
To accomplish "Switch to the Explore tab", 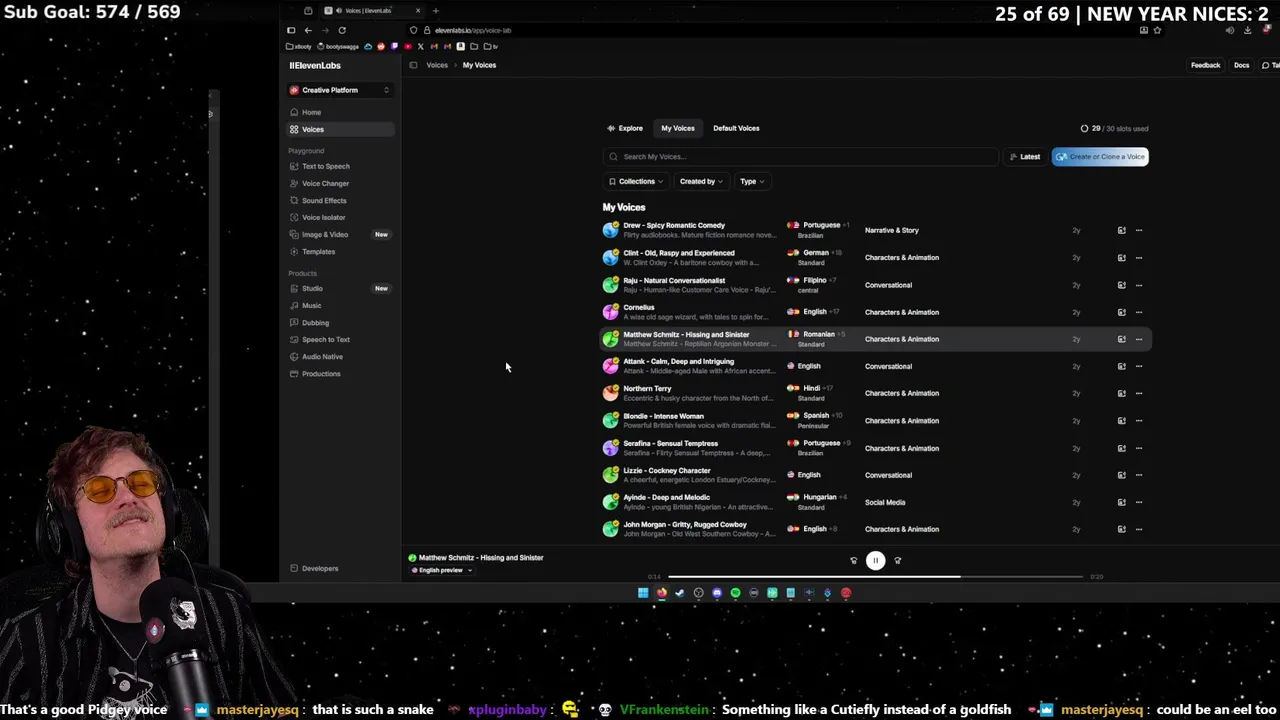I will [625, 128].
